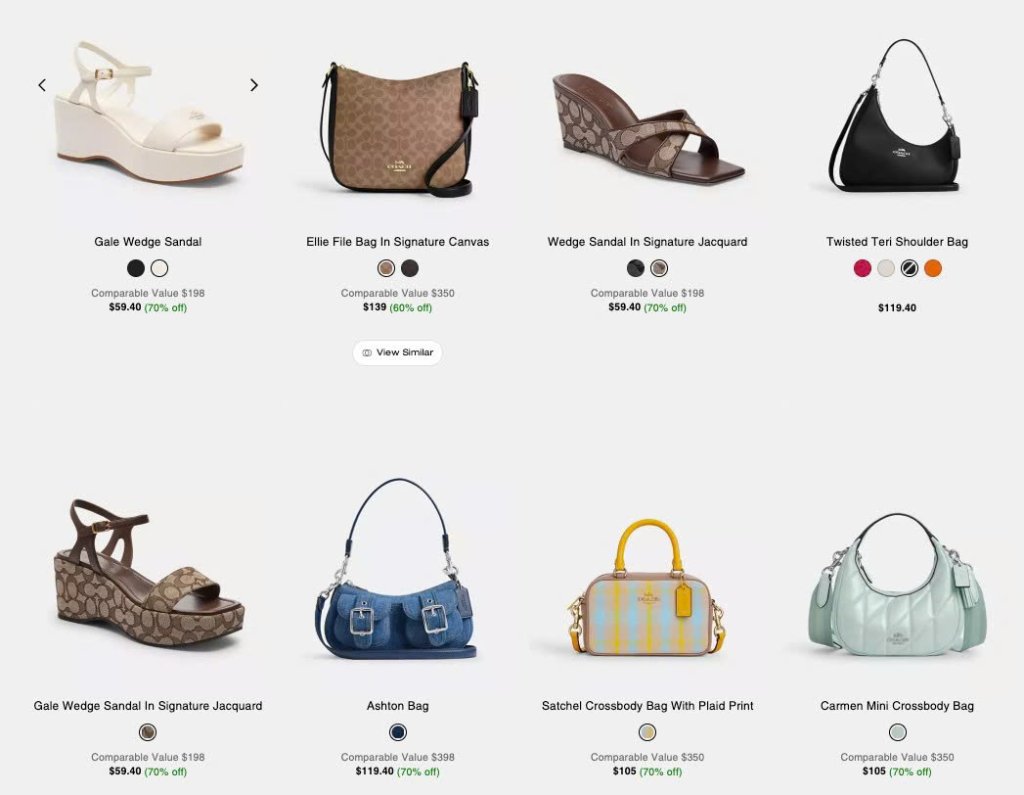
Task: Open Ellie File Bag In Signature Canvas link
Action: tap(398, 242)
